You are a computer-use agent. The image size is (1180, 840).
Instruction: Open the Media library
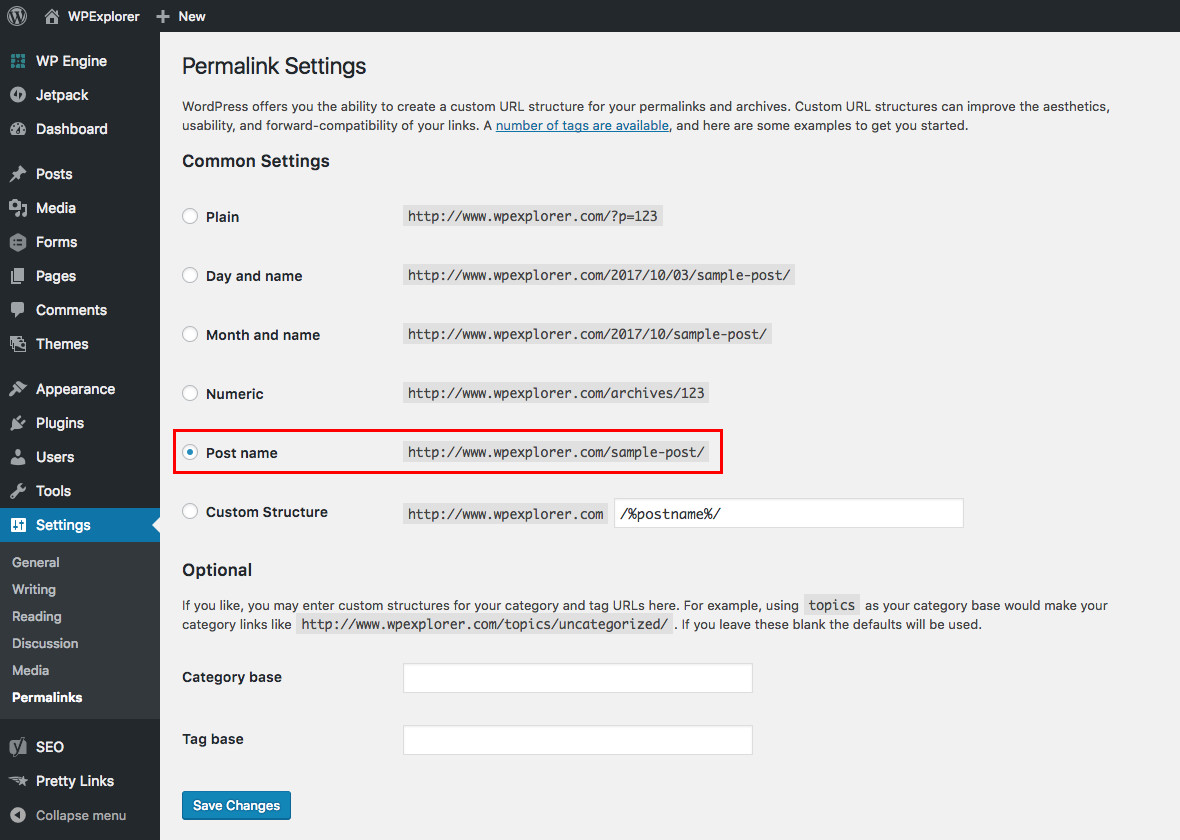click(x=53, y=208)
